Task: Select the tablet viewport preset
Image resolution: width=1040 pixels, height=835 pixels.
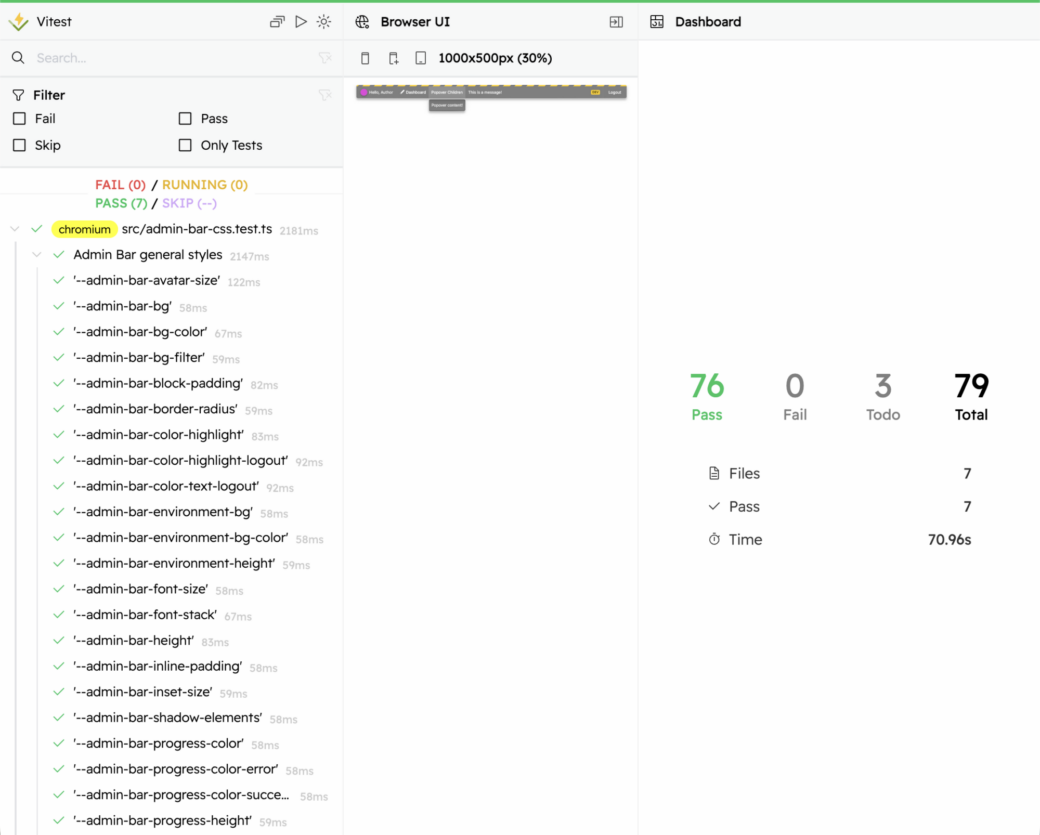Action: (421, 58)
